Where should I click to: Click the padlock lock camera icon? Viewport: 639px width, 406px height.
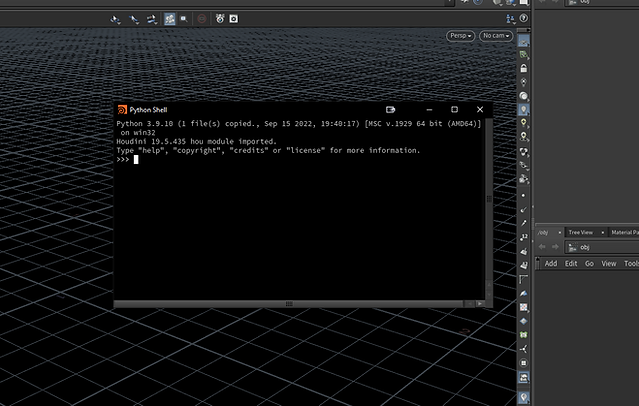coord(524,68)
